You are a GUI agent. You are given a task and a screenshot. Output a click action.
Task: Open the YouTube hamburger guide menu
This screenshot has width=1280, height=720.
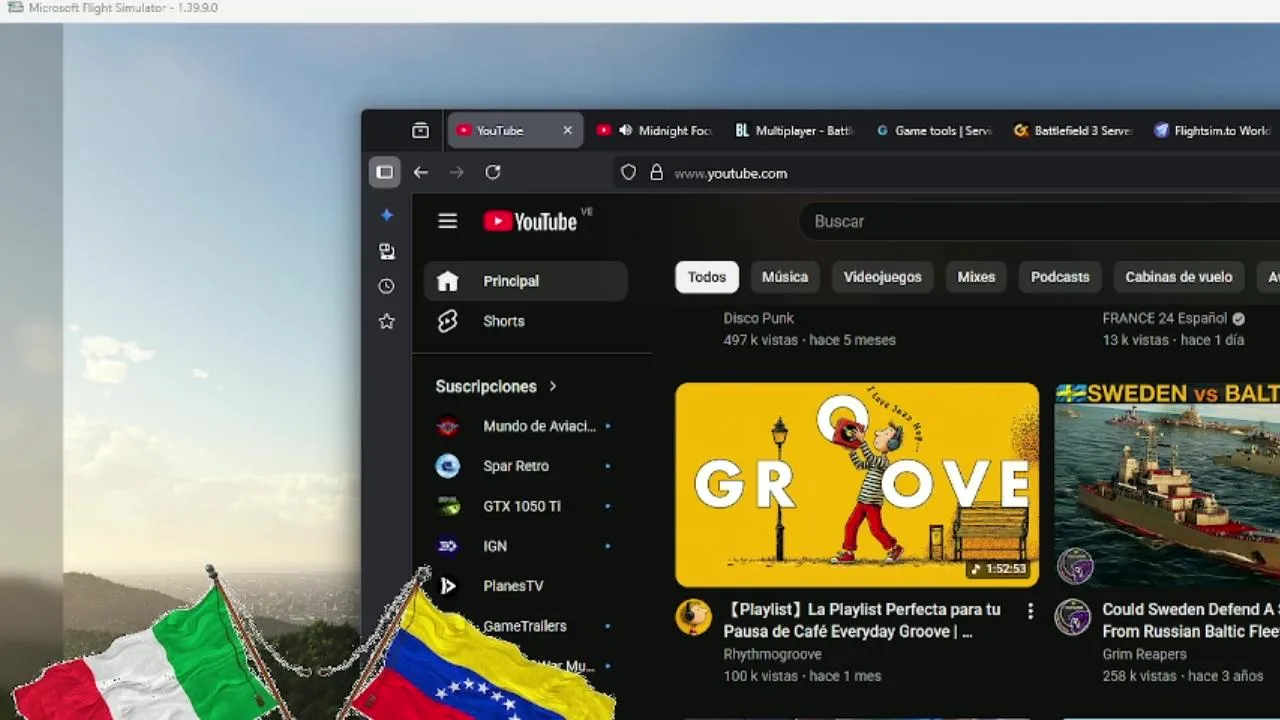click(447, 221)
